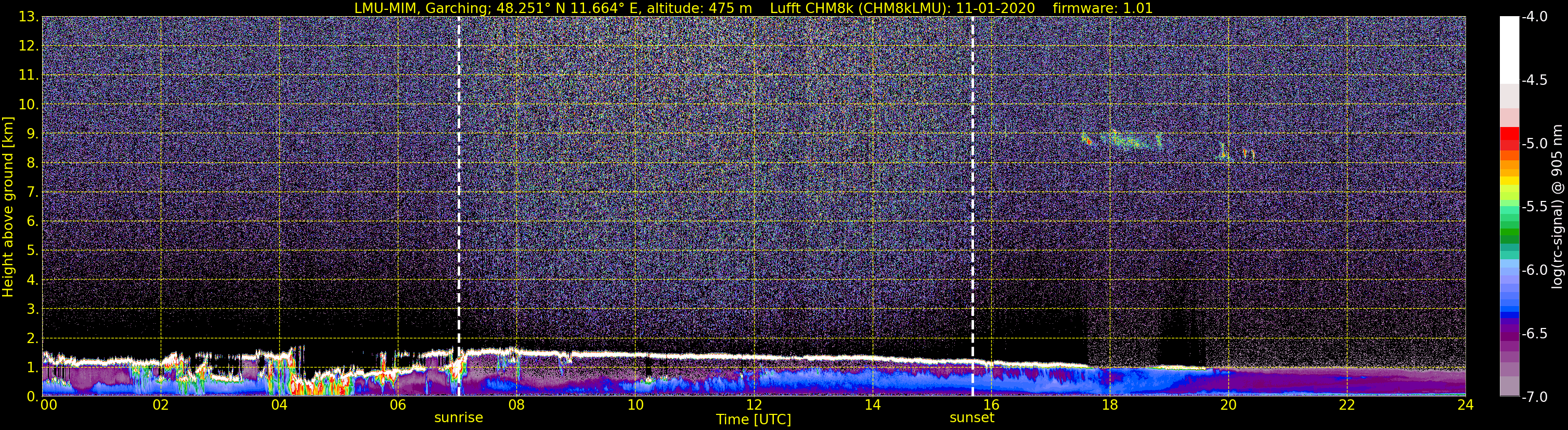Image resolution: width=1568 pixels, height=430 pixels.
Task: Click the y-axis tick label '4.'
Action: [x=33, y=280]
